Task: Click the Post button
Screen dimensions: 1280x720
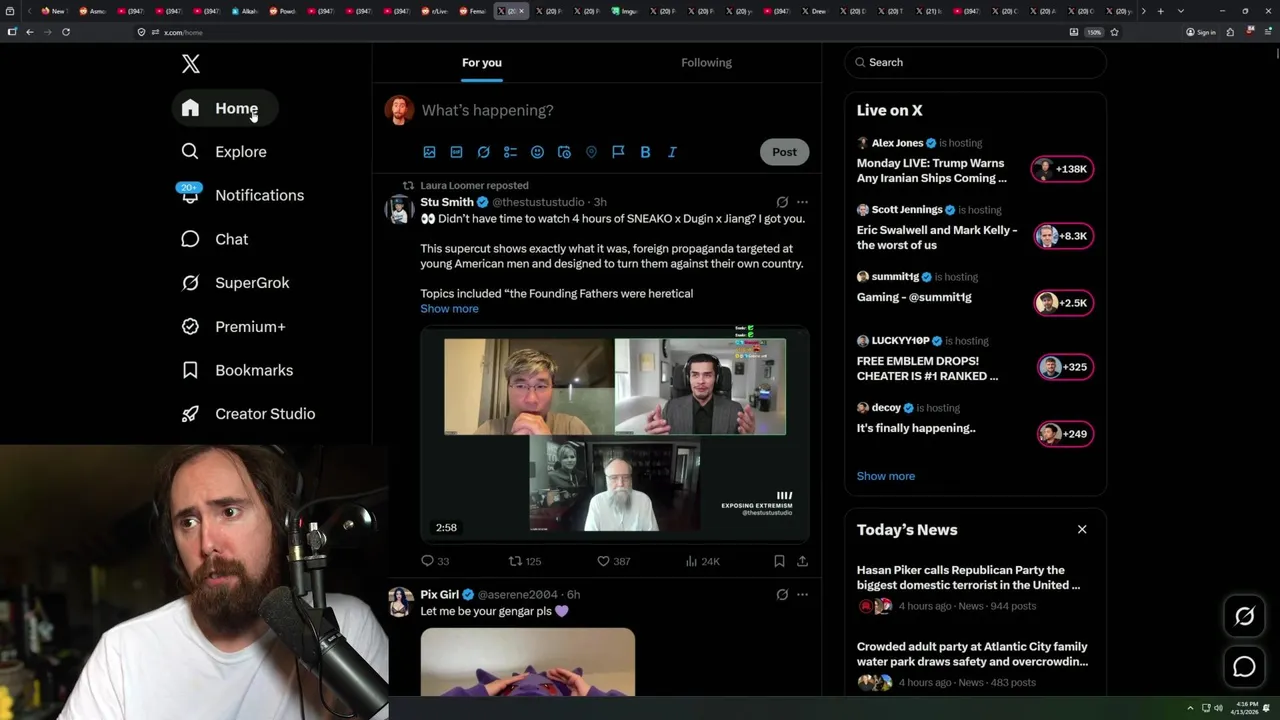Action: pos(784,152)
